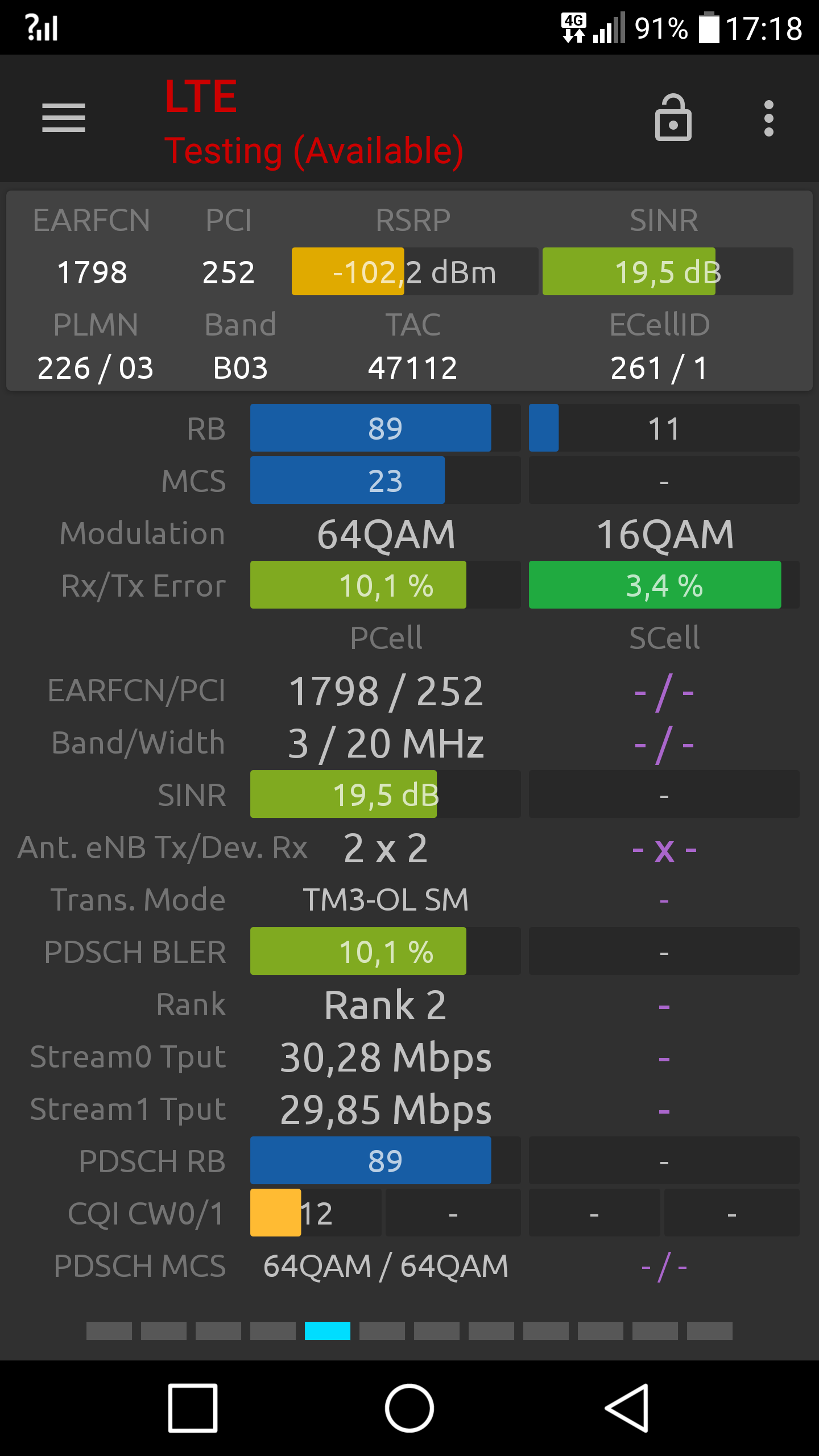Tap the Android back button

coord(627,1408)
